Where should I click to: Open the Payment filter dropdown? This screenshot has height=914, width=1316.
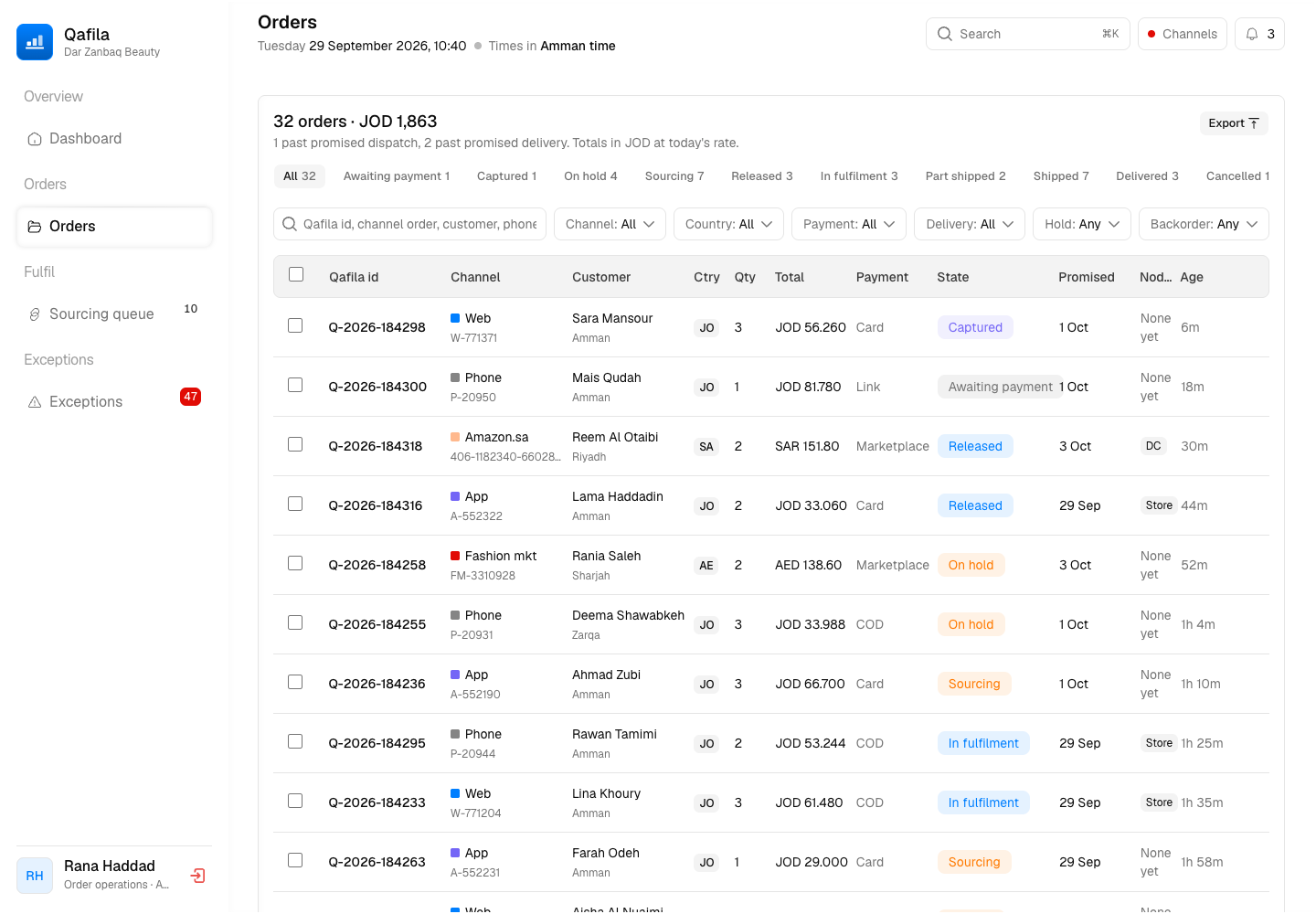click(849, 224)
